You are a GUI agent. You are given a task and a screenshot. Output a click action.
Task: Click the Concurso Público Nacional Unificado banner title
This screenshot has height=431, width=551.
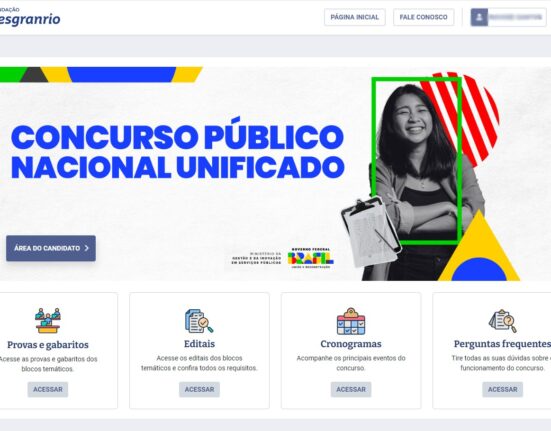(x=177, y=152)
